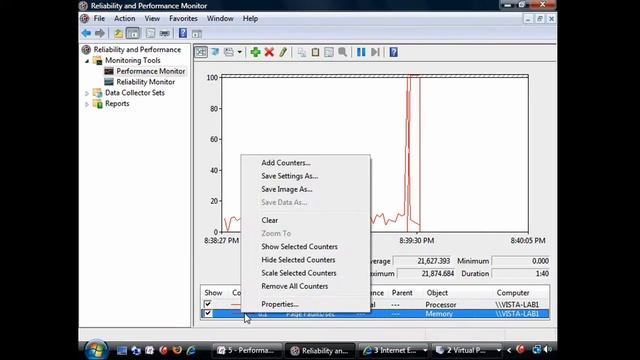Toggle the Show/Hide Action Pane icon
The width and height of the screenshot is (640, 360).
coord(197,33)
